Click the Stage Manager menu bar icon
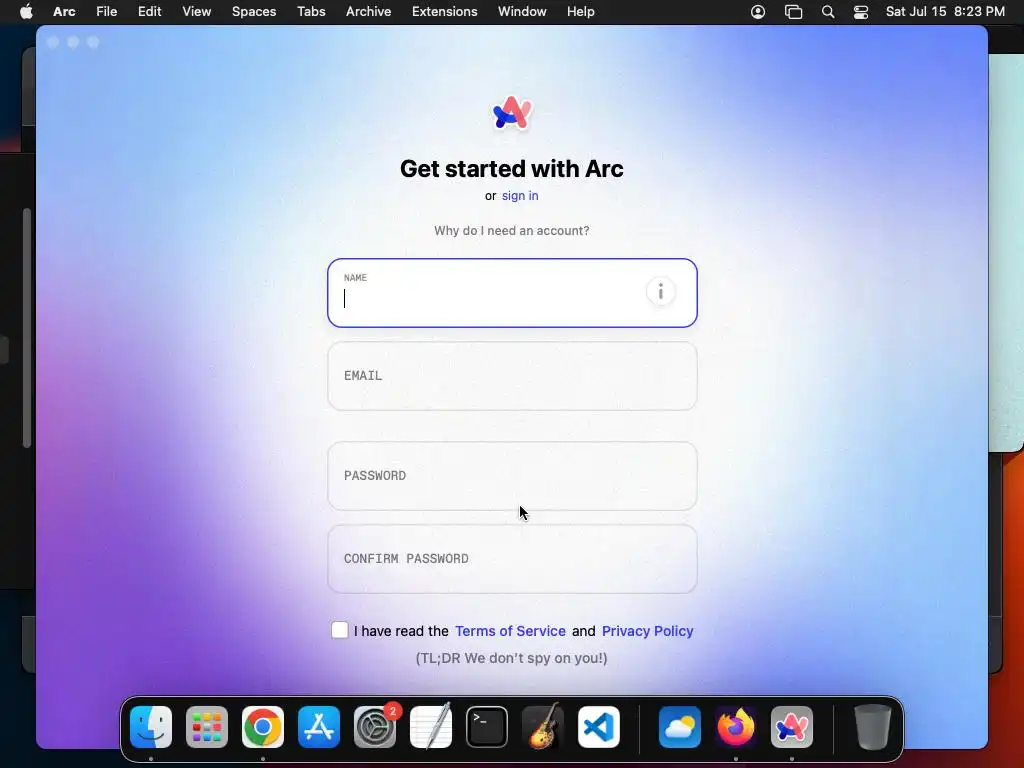The width and height of the screenshot is (1024, 768). pyautogui.click(x=793, y=12)
